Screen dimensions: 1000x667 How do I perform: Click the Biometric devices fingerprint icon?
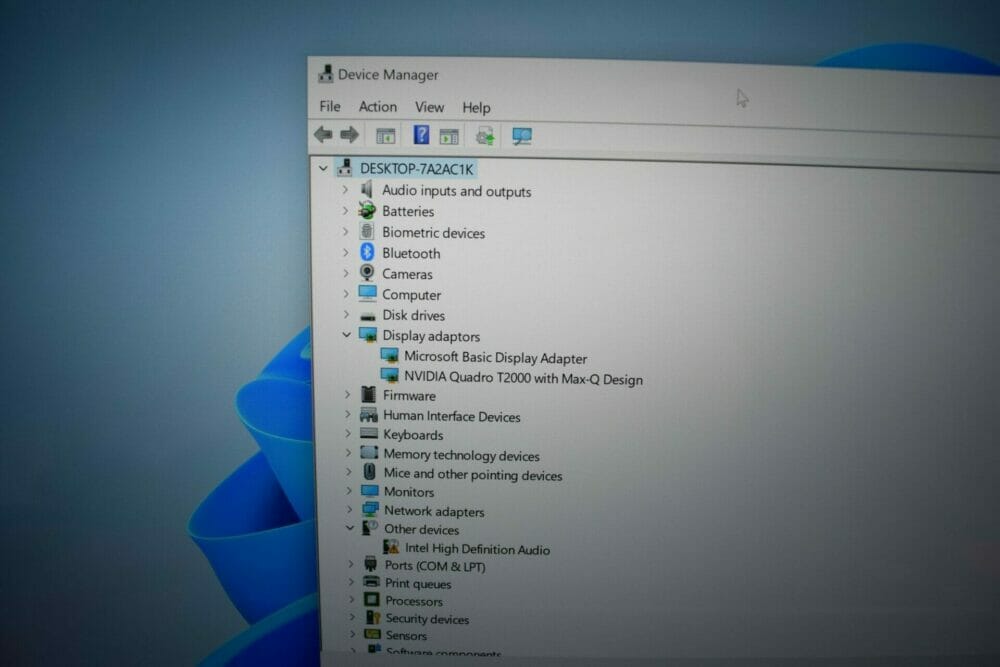click(367, 231)
